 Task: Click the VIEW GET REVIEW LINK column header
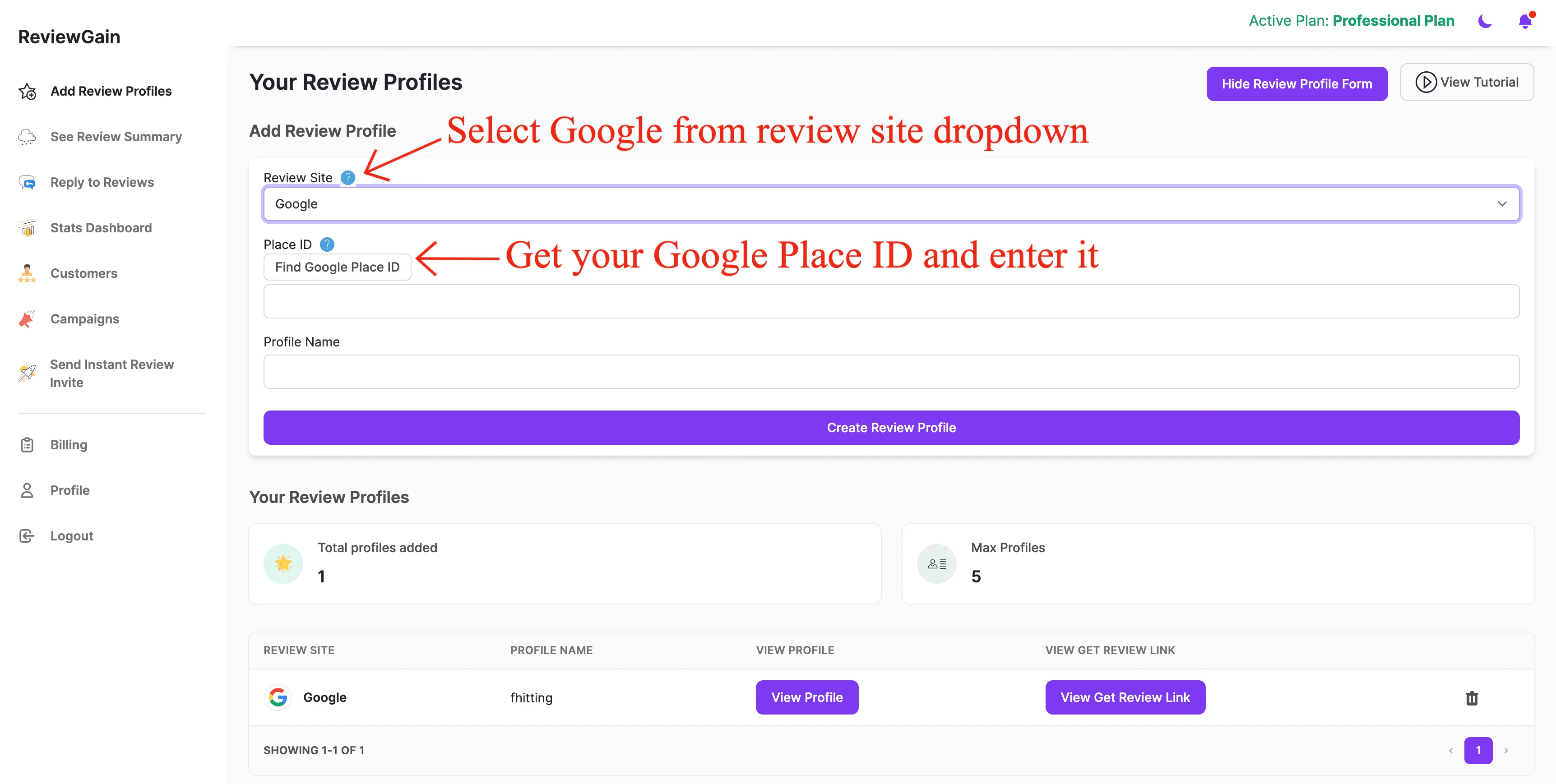(x=1110, y=650)
